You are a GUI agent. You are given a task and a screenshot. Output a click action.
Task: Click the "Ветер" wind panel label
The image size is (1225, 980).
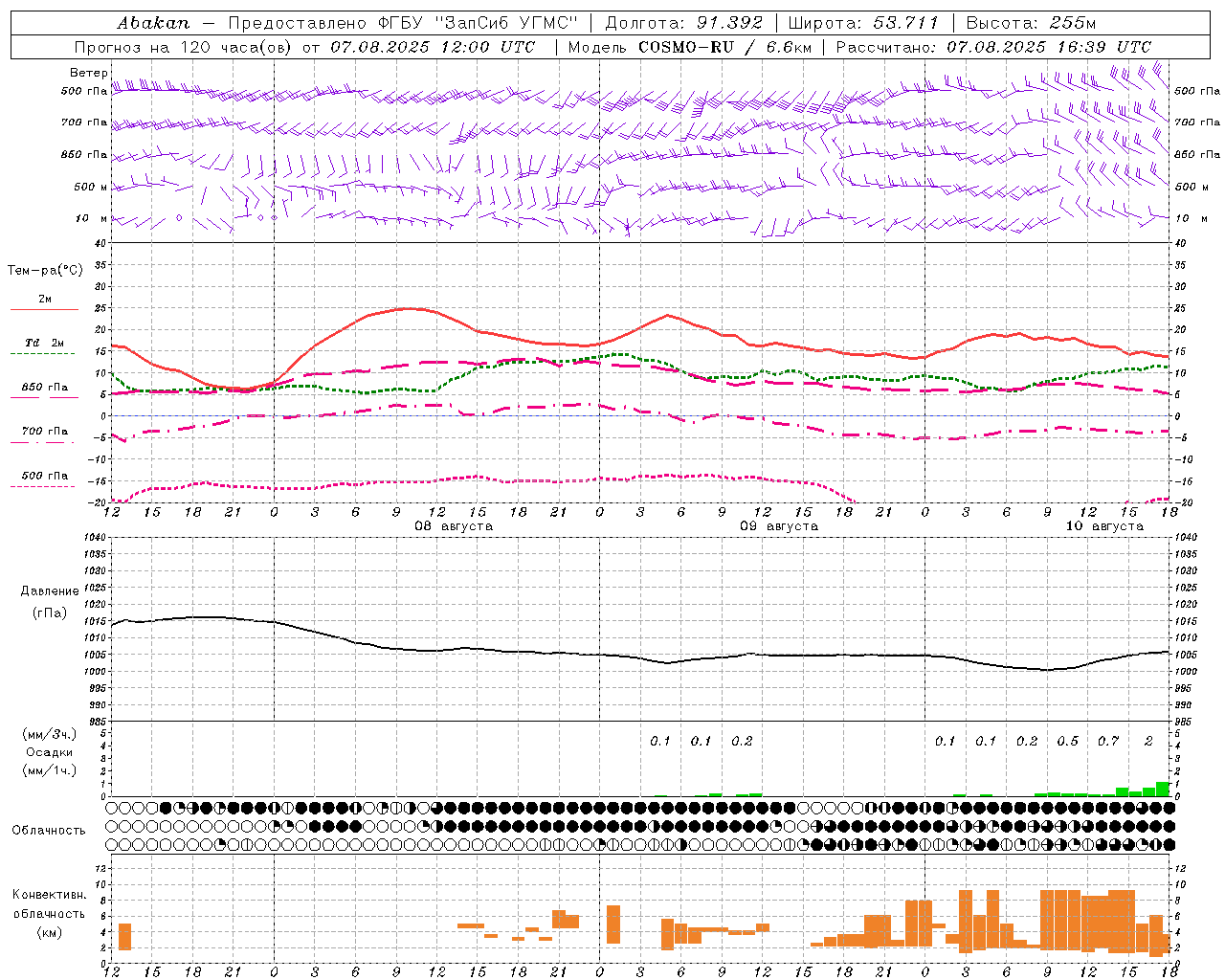tap(88, 73)
